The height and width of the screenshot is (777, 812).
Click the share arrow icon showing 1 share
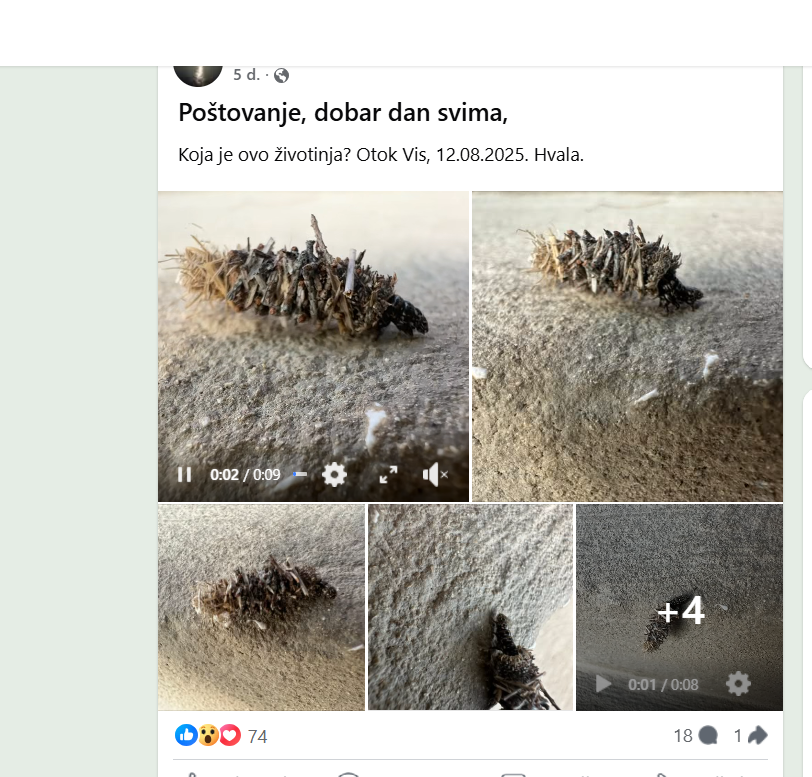pyautogui.click(x=757, y=736)
